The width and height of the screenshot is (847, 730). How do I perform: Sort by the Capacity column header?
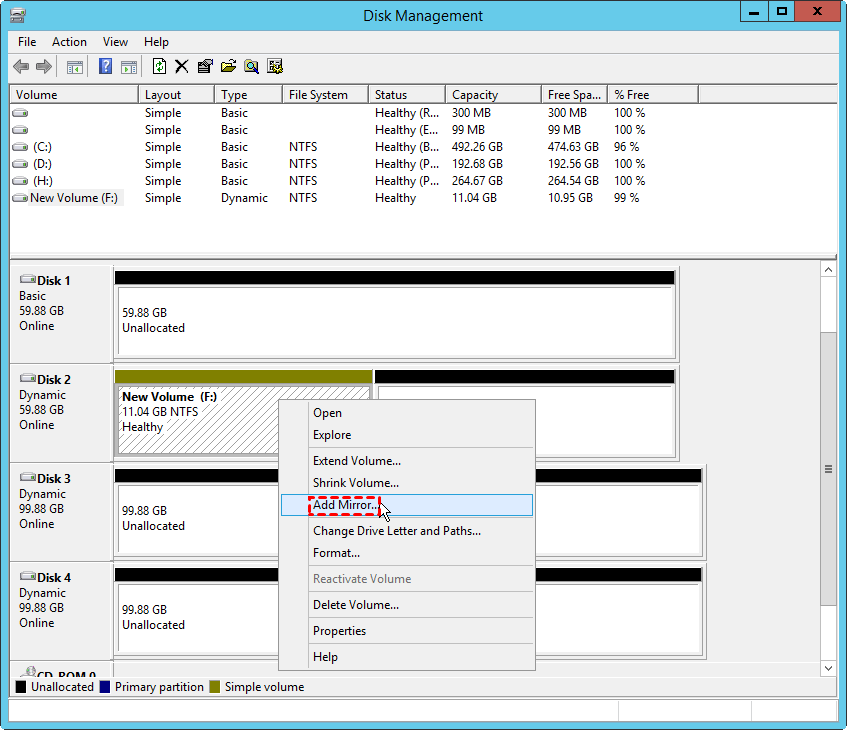click(x=475, y=95)
